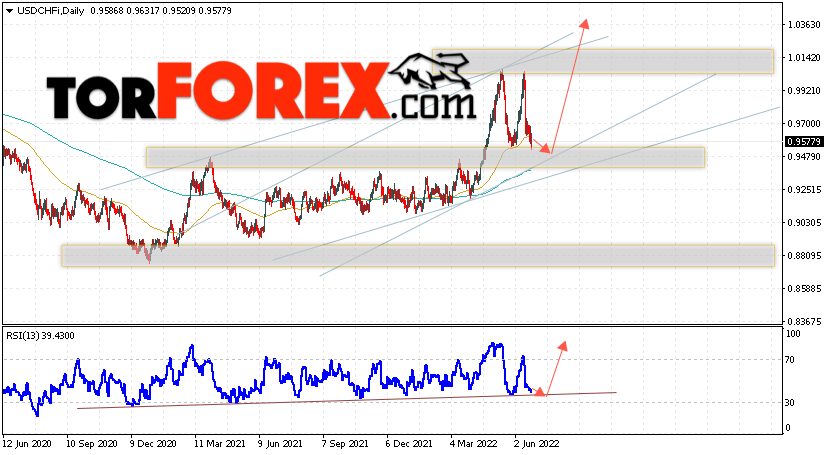Viewport: 828px width, 455px height.
Task: Click the 12 Jun 2020 date label
Action: [x=29, y=444]
